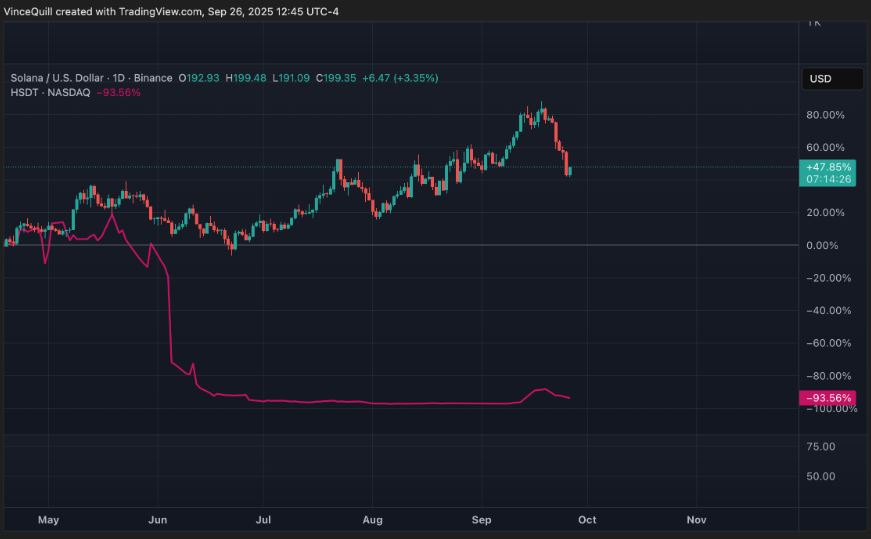871x539 pixels.
Task: Click the 50.00 value on lower scale
Action: [x=821, y=476]
